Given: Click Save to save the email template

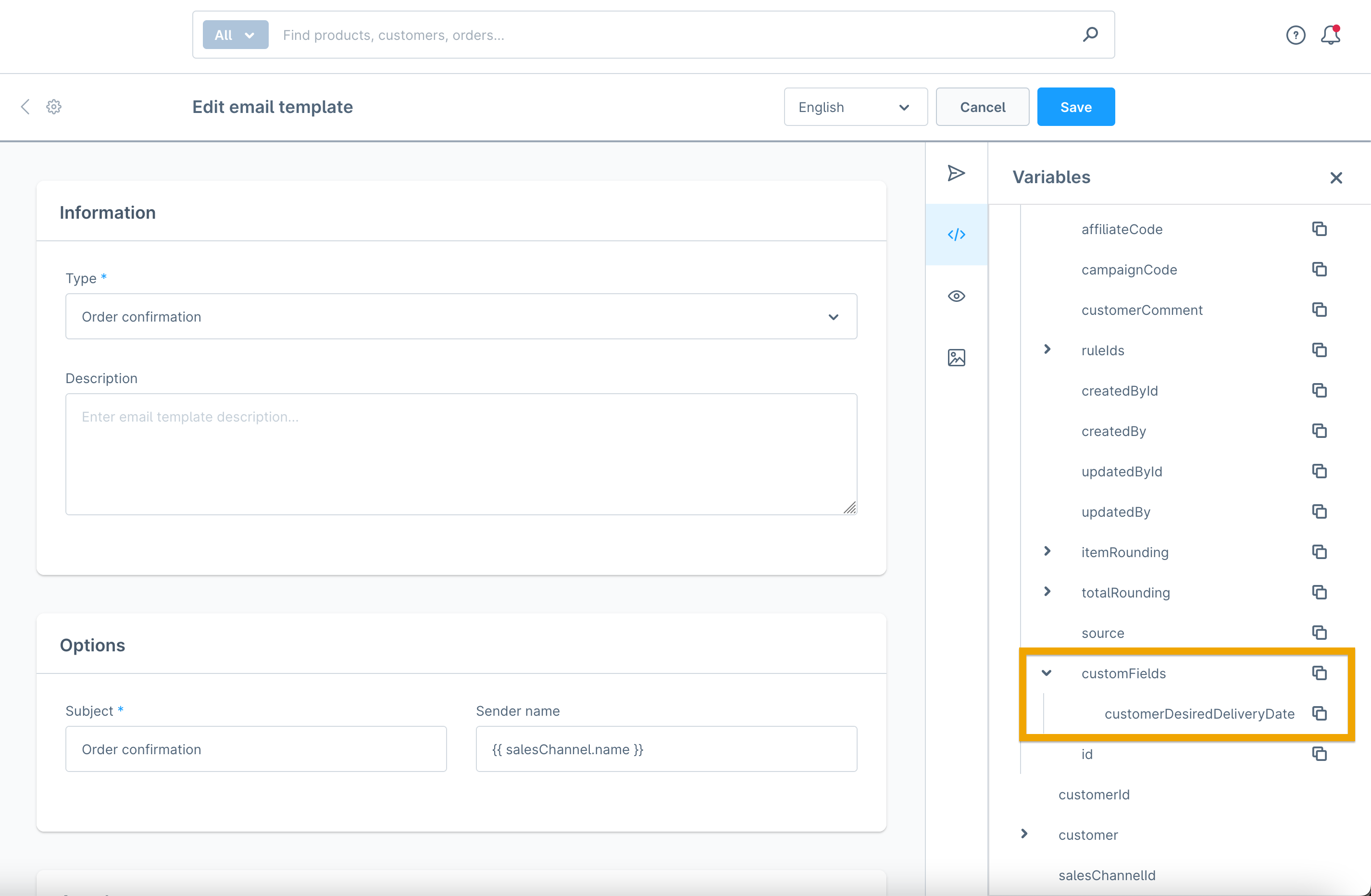Looking at the screenshot, I should pos(1076,107).
